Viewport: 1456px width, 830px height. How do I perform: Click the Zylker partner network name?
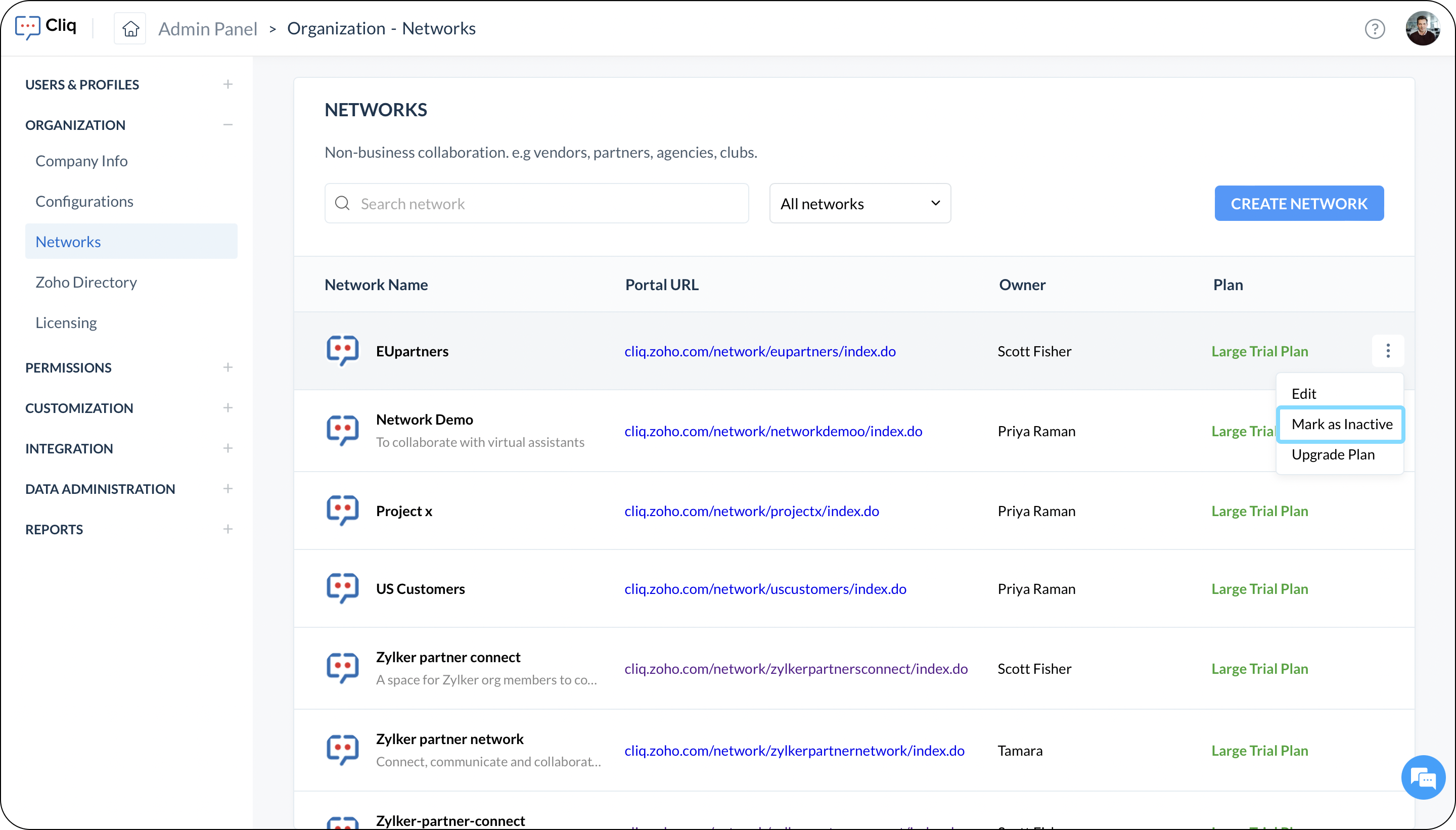pos(450,739)
